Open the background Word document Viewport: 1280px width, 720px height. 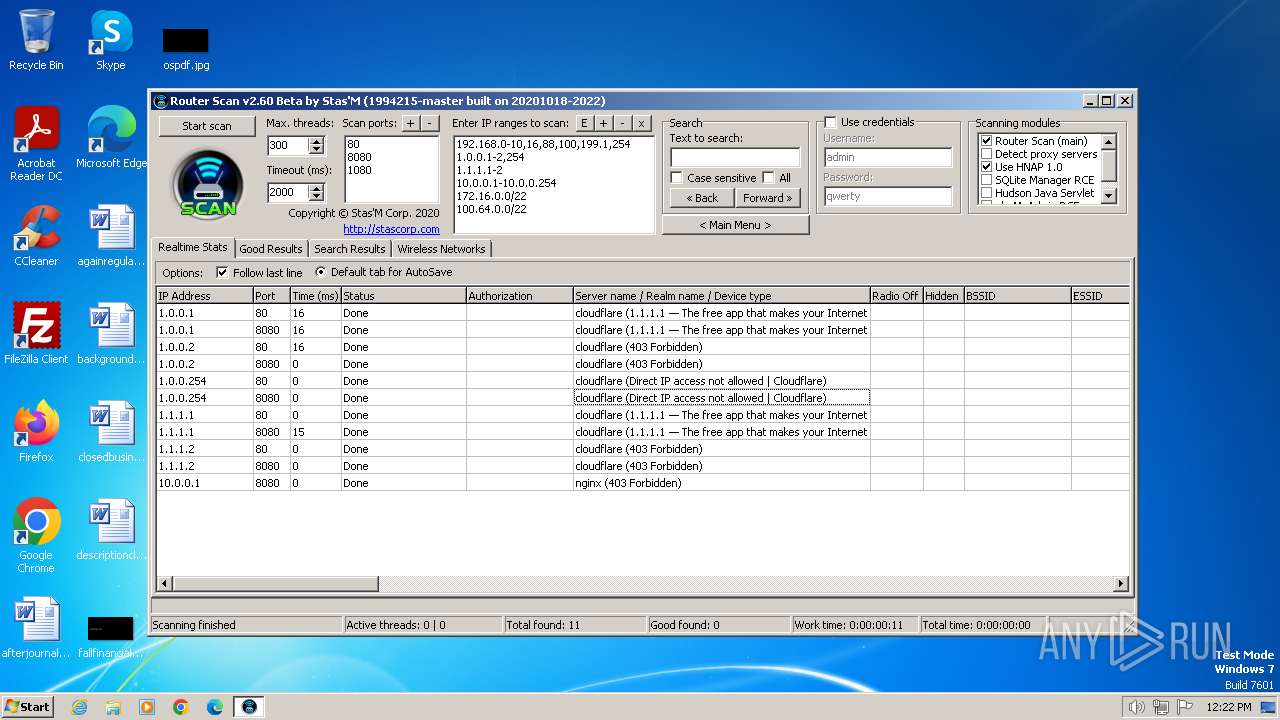[x=111, y=334]
